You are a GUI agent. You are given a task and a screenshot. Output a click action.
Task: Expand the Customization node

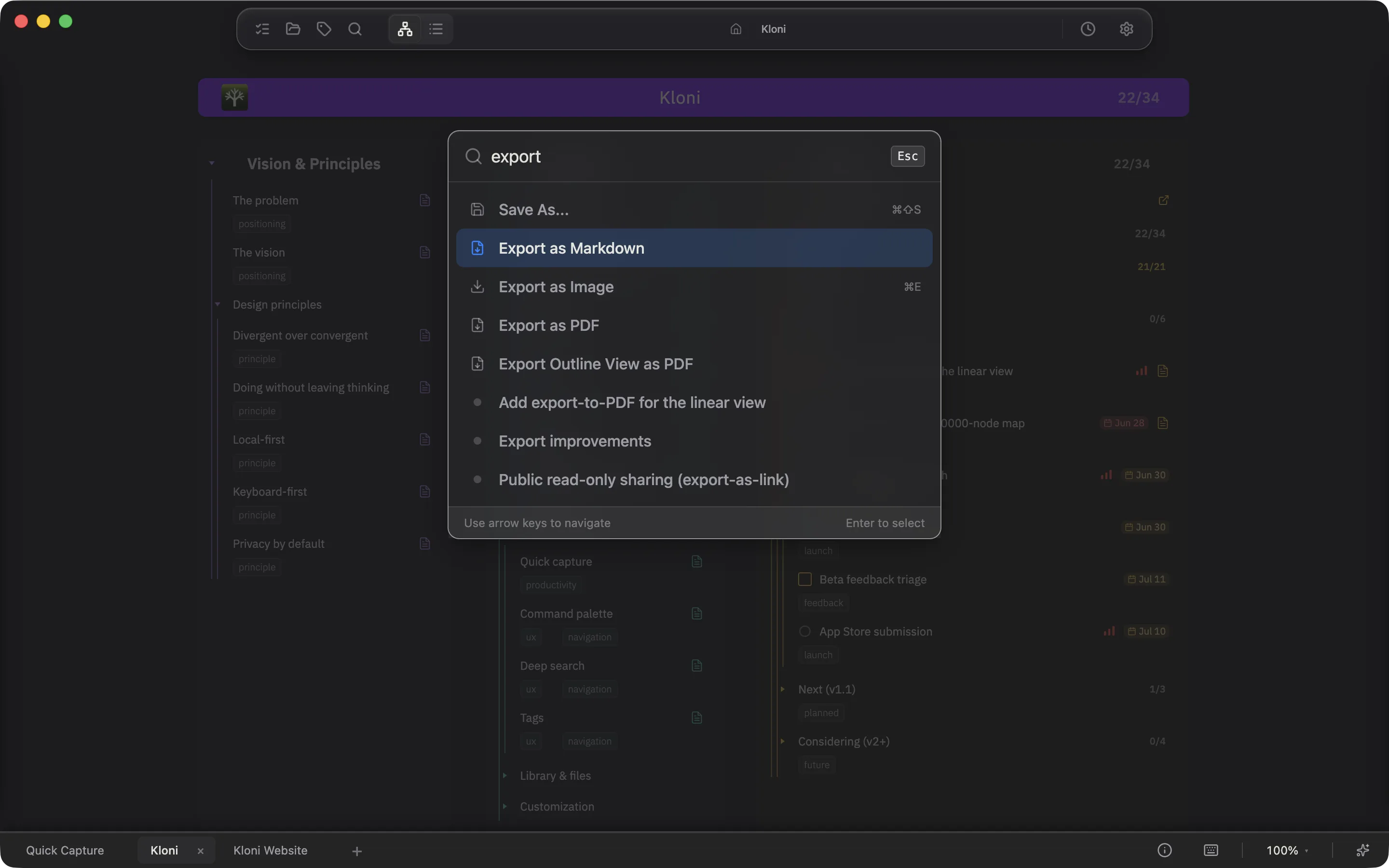[505, 807]
